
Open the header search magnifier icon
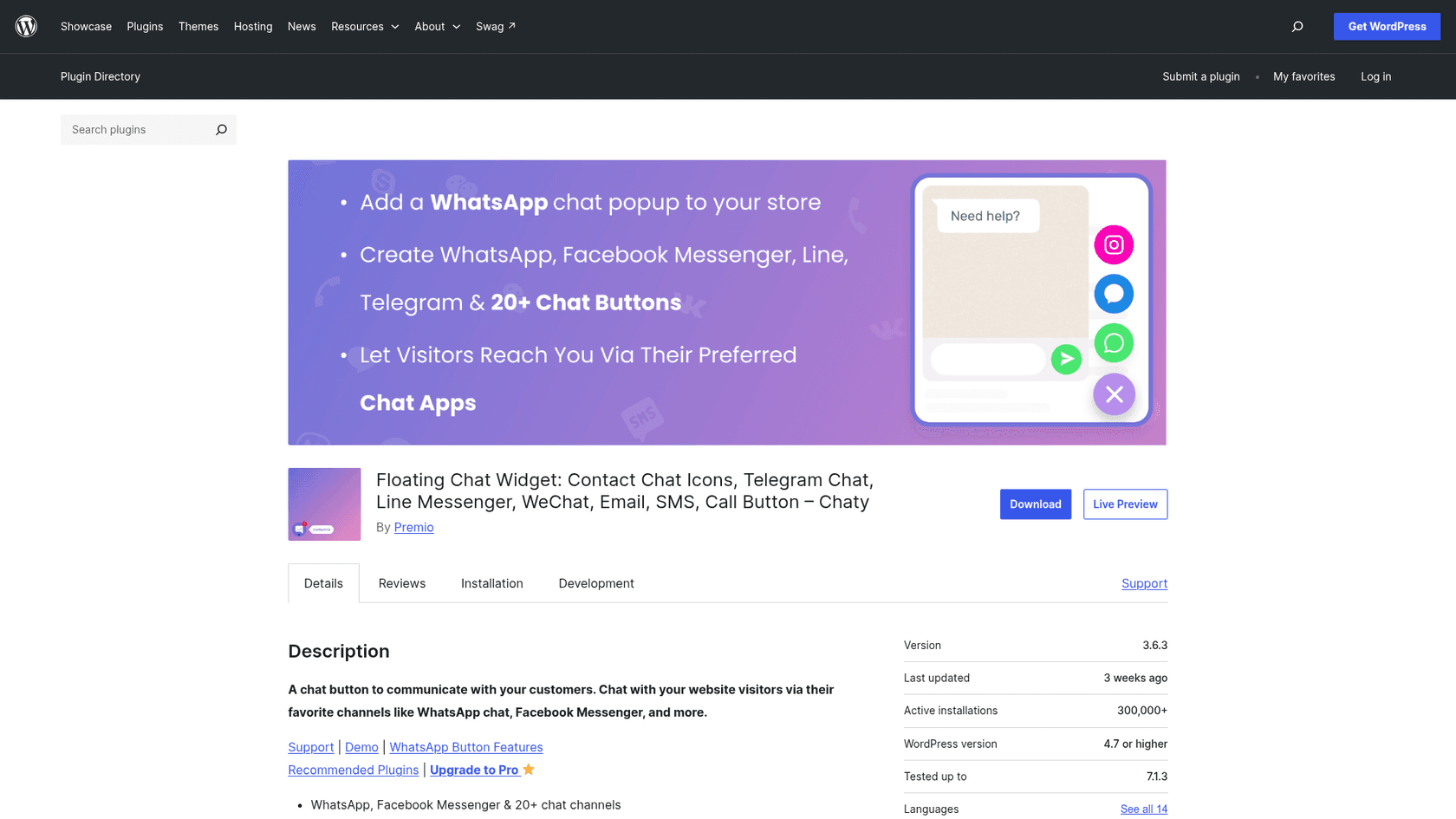click(x=1297, y=27)
